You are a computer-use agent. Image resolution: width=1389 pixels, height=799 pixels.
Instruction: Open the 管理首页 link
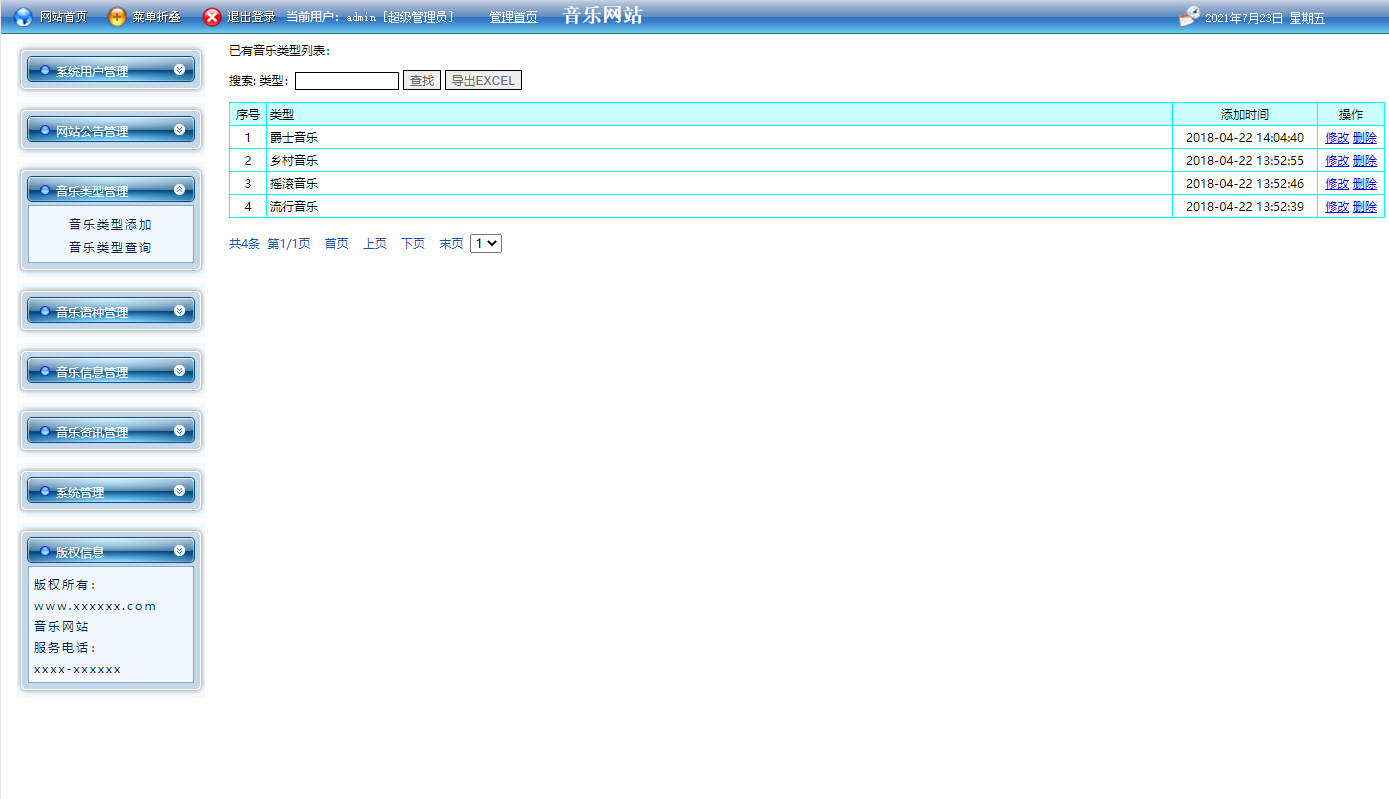(513, 17)
